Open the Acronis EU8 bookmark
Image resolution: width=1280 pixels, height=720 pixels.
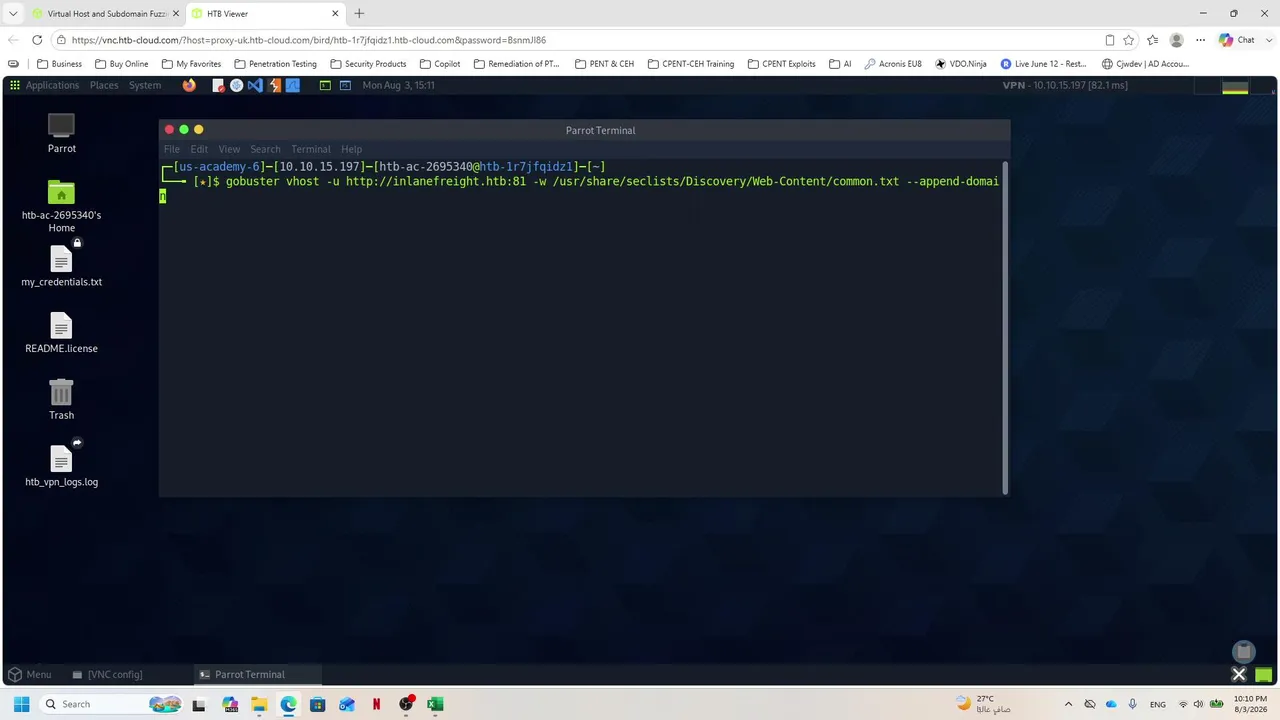coord(893,63)
